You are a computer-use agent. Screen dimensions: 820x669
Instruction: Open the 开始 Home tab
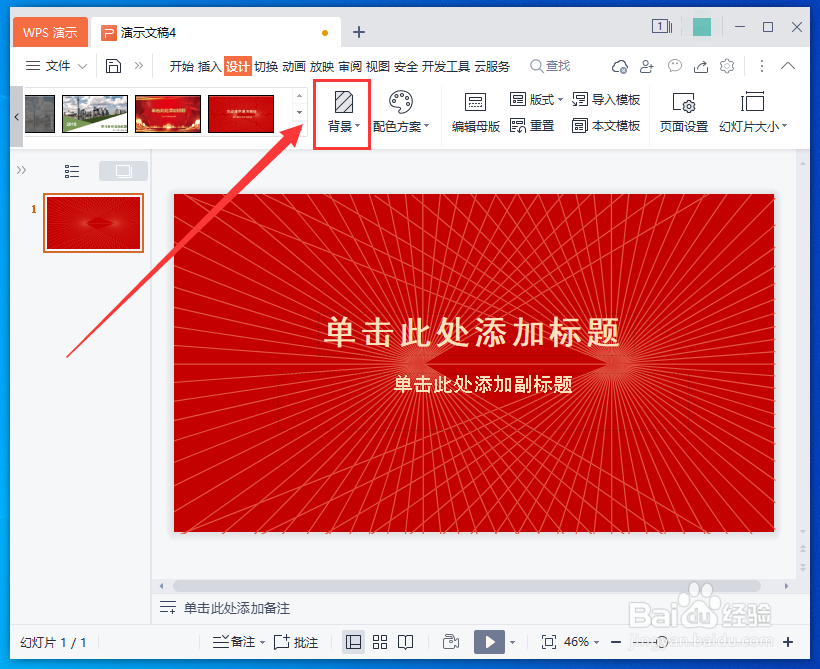tap(181, 66)
